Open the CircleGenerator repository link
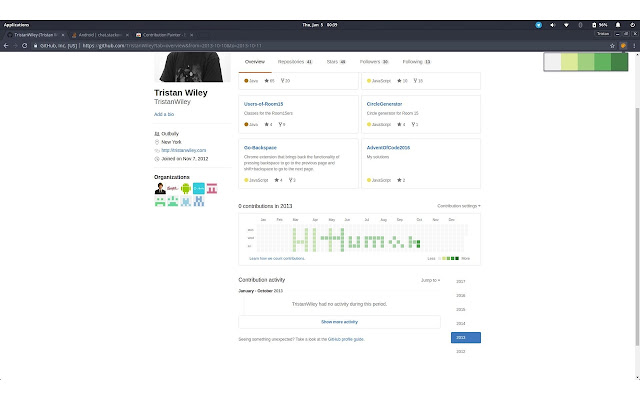The width and height of the screenshot is (640, 400). click(384, 104)
